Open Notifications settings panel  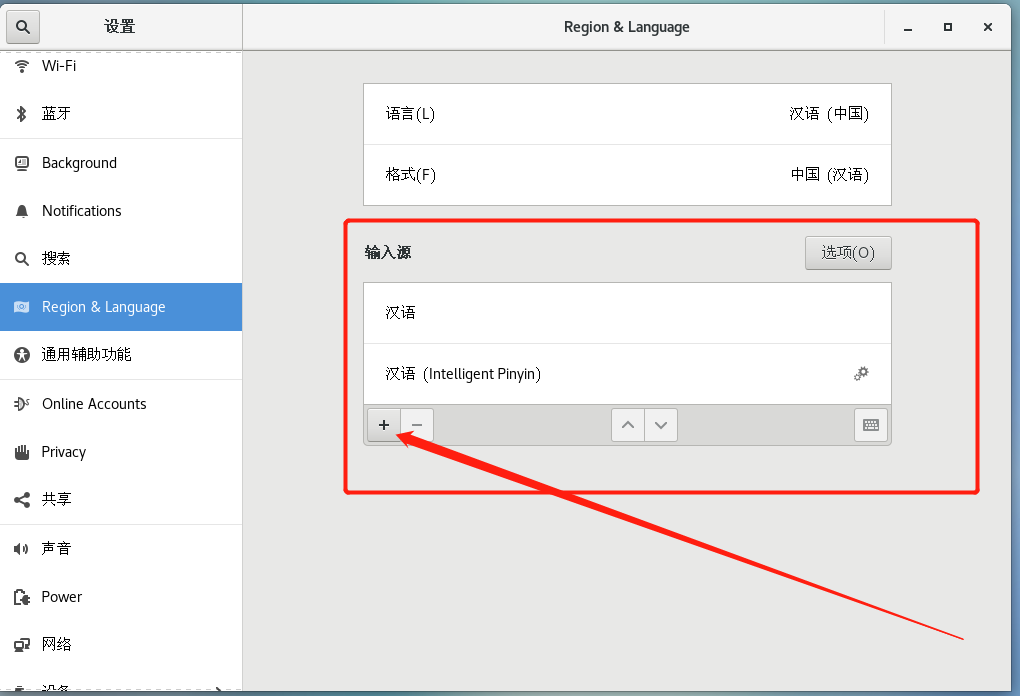tap(121, 211)
